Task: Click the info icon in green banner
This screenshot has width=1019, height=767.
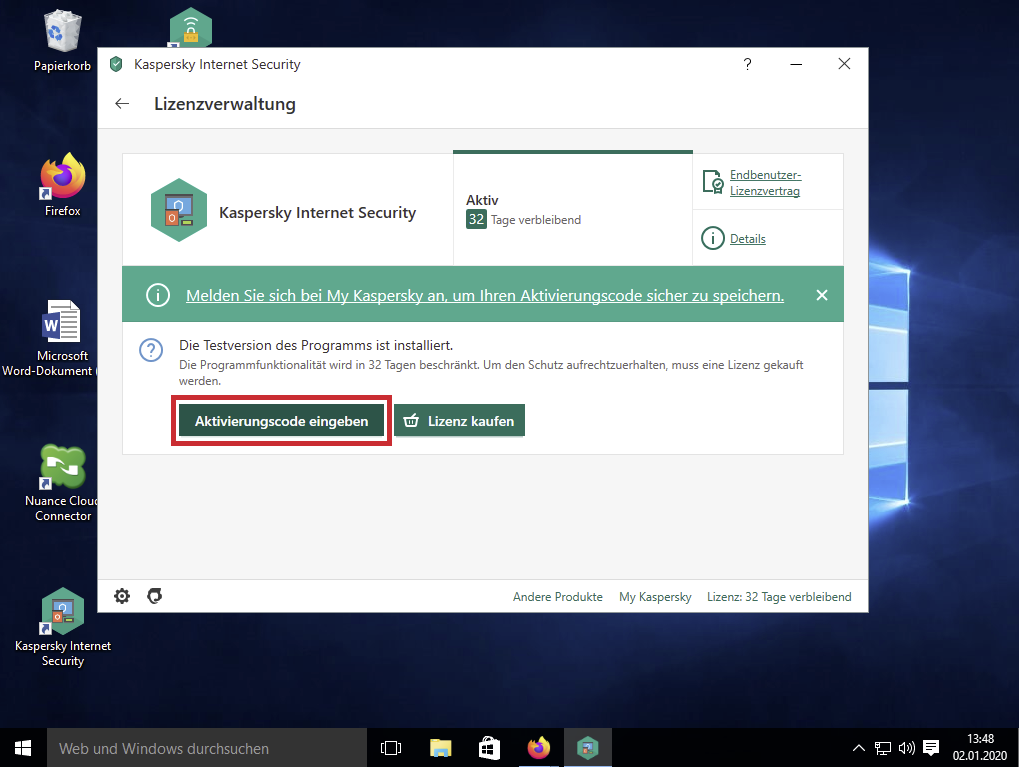Action: (x=158, y=295)
